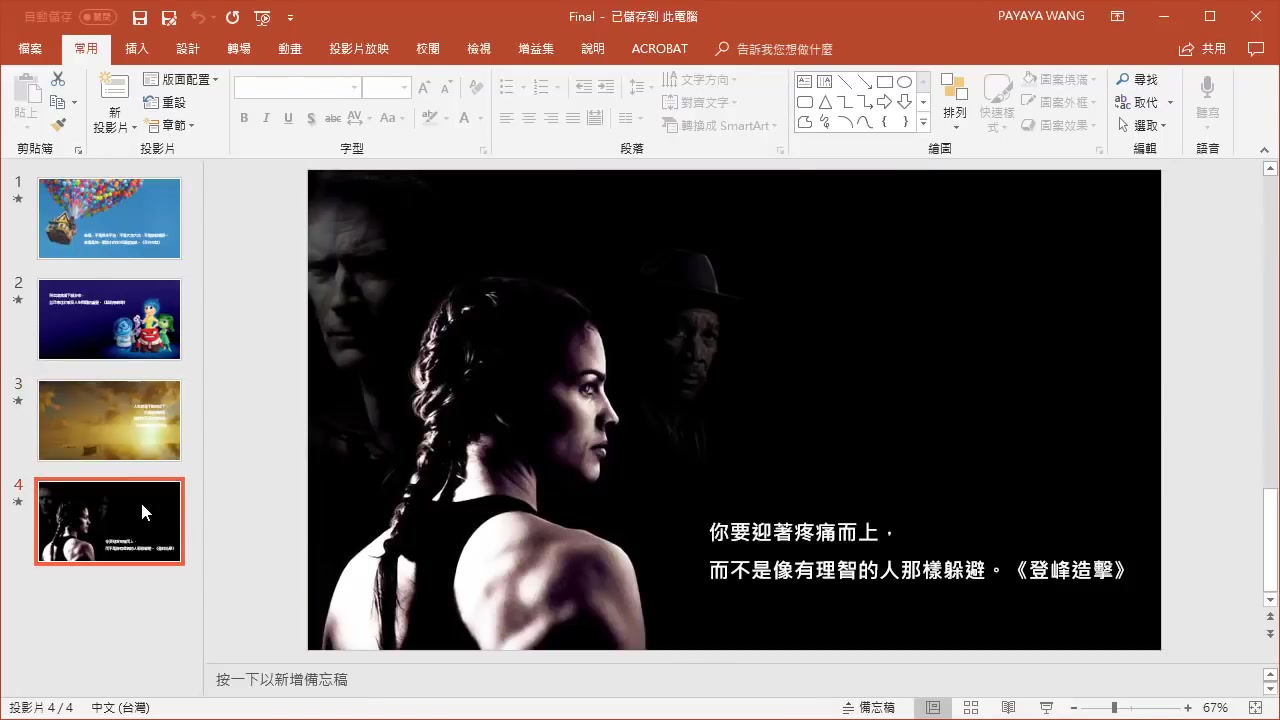Open the font name combo box
The height and width of the screenshot is (720, 1280).
297,88
